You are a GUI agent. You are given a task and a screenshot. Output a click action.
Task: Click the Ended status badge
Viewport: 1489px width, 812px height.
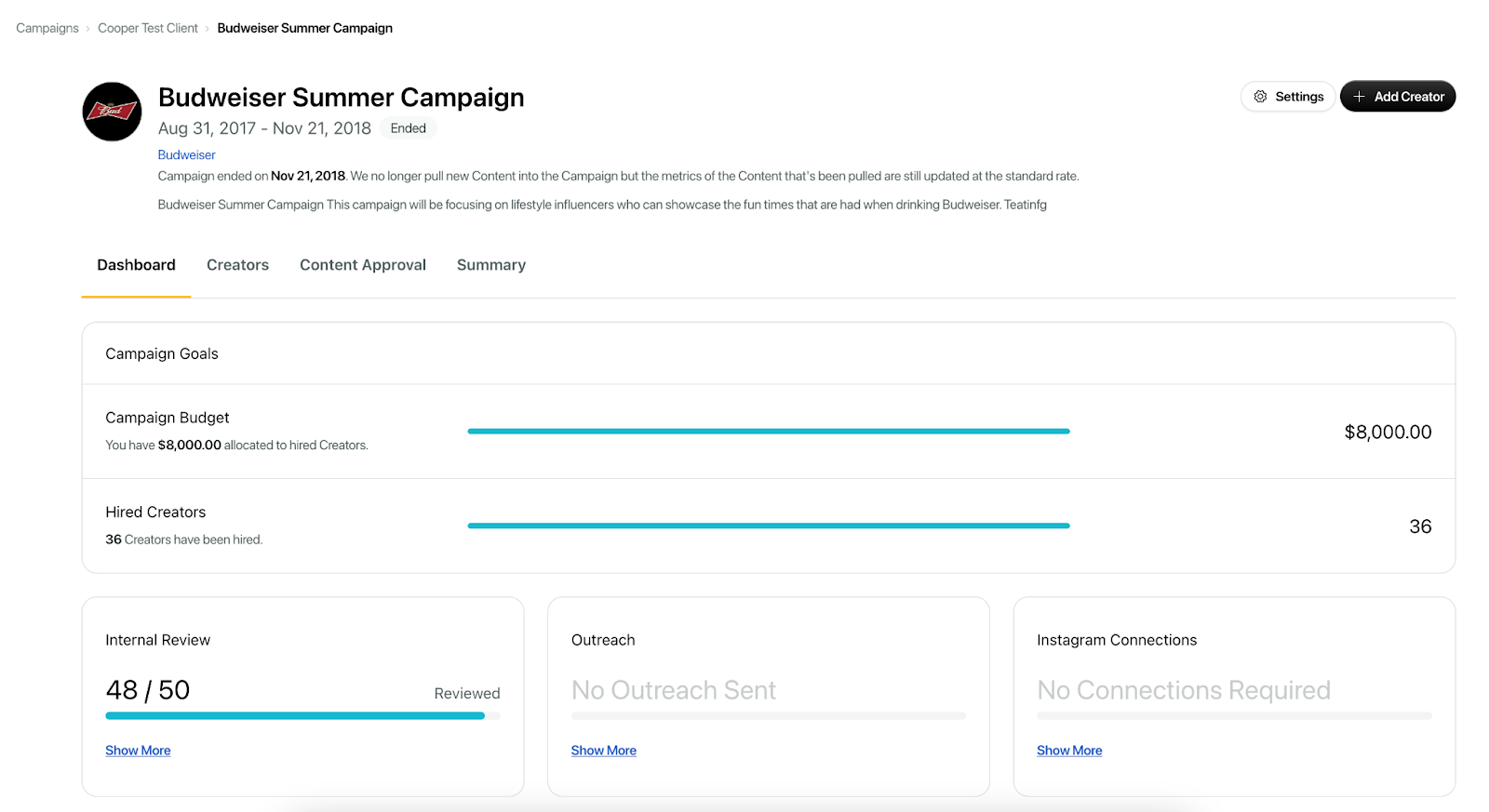click(409, 128)
